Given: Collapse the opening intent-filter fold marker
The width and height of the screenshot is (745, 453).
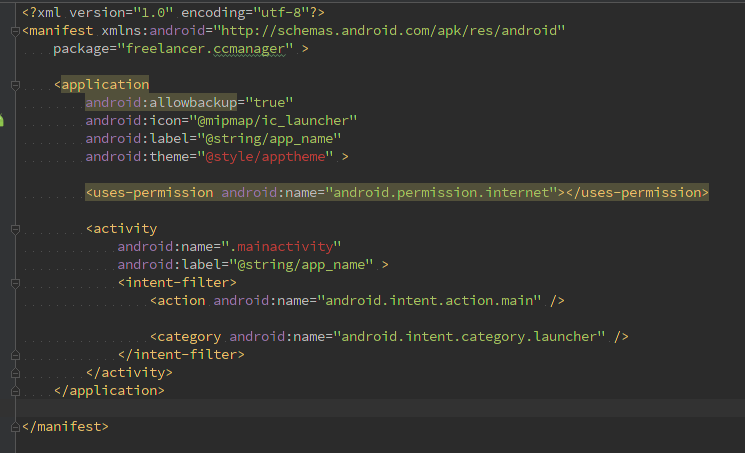Looking at the screenshot, I should point(15,283).
